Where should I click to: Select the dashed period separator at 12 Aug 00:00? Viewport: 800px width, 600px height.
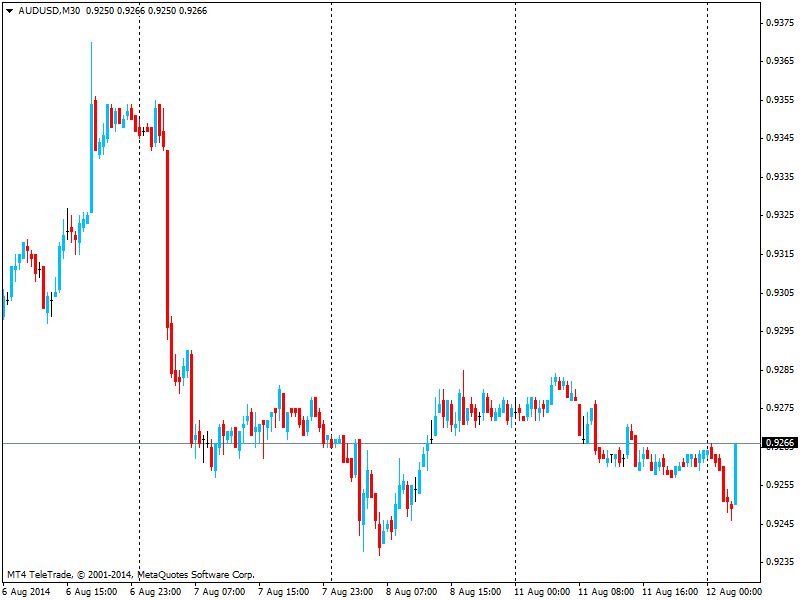(x=707, y=250)
